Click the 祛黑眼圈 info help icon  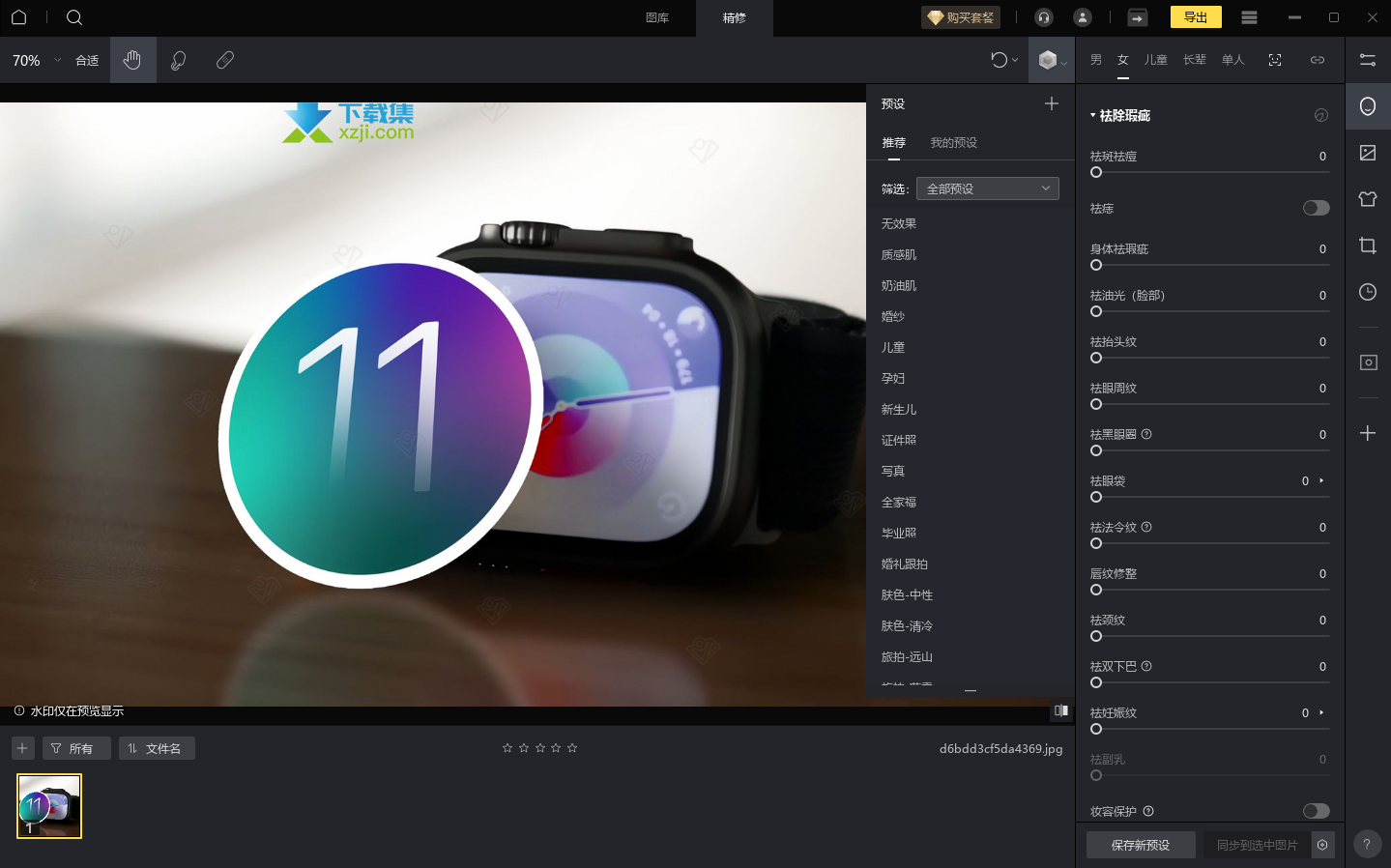point(1146,434)
